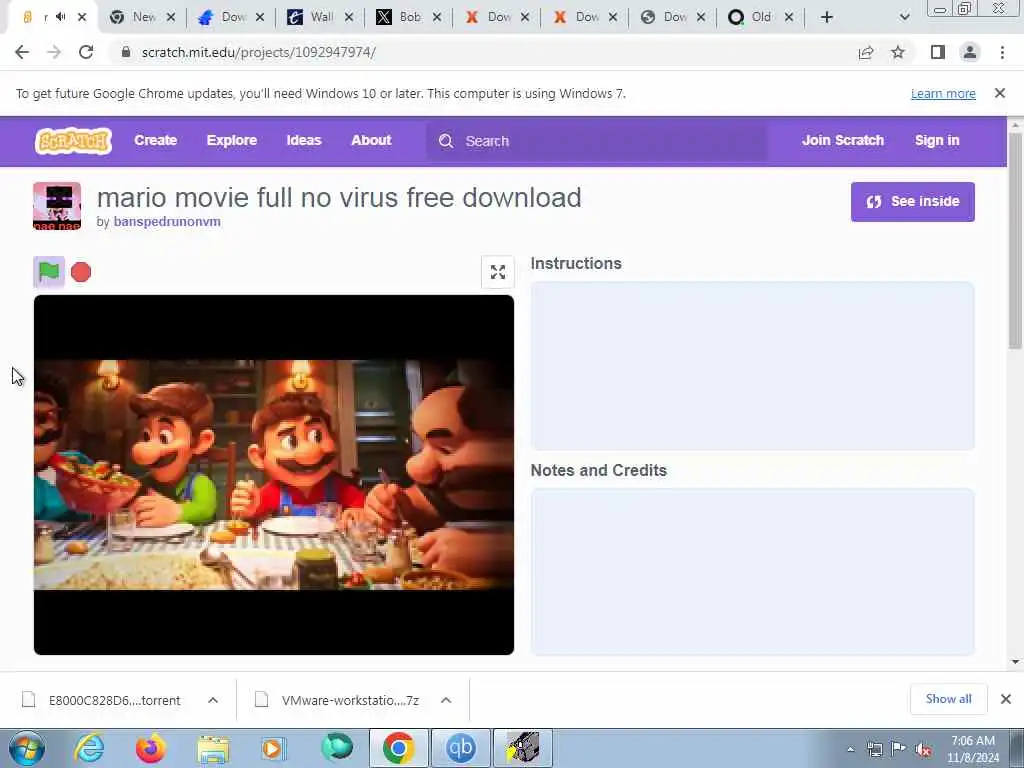Expand options for VMware 7z download
This screenshot has height=768, width=1024.
(x=446, y=700)
